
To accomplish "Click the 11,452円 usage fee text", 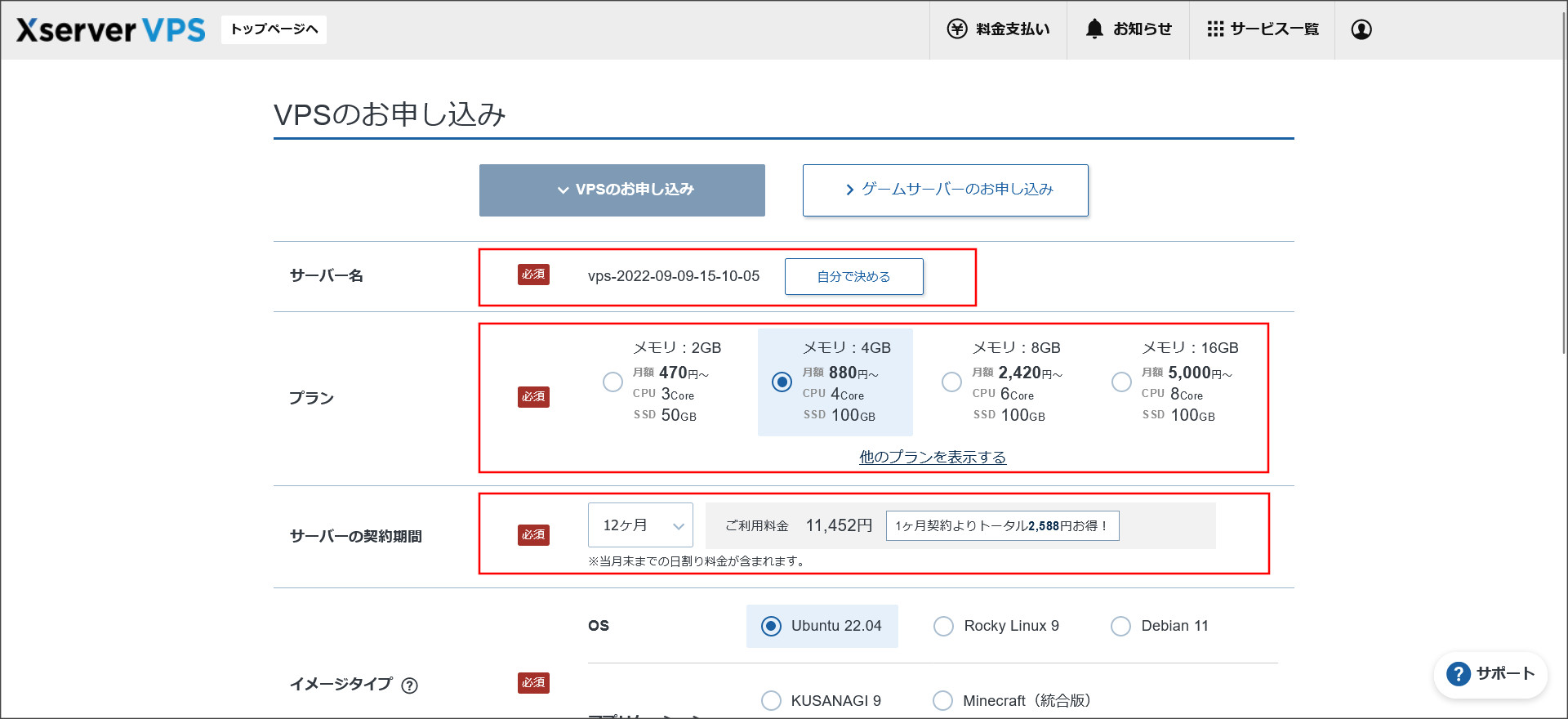I will pos(840,525).
